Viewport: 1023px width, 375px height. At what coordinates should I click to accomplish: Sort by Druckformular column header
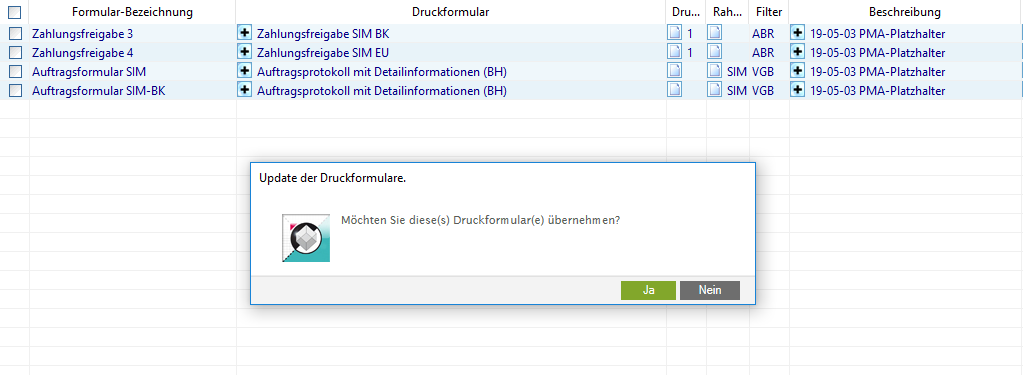point(451,12)
